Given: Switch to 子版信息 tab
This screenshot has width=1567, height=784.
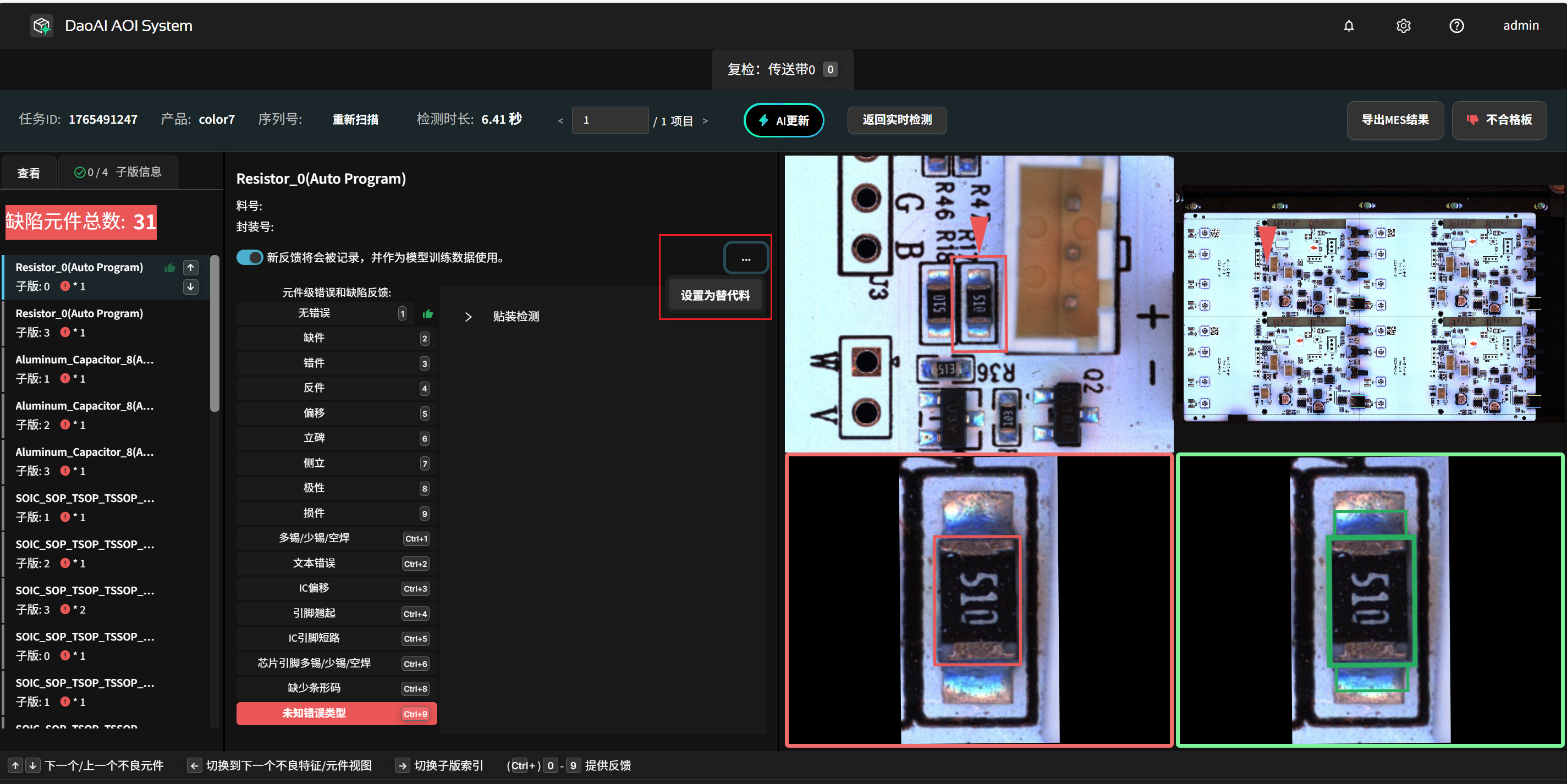Looking at the screenshot, I should click(x=118, y=172).
